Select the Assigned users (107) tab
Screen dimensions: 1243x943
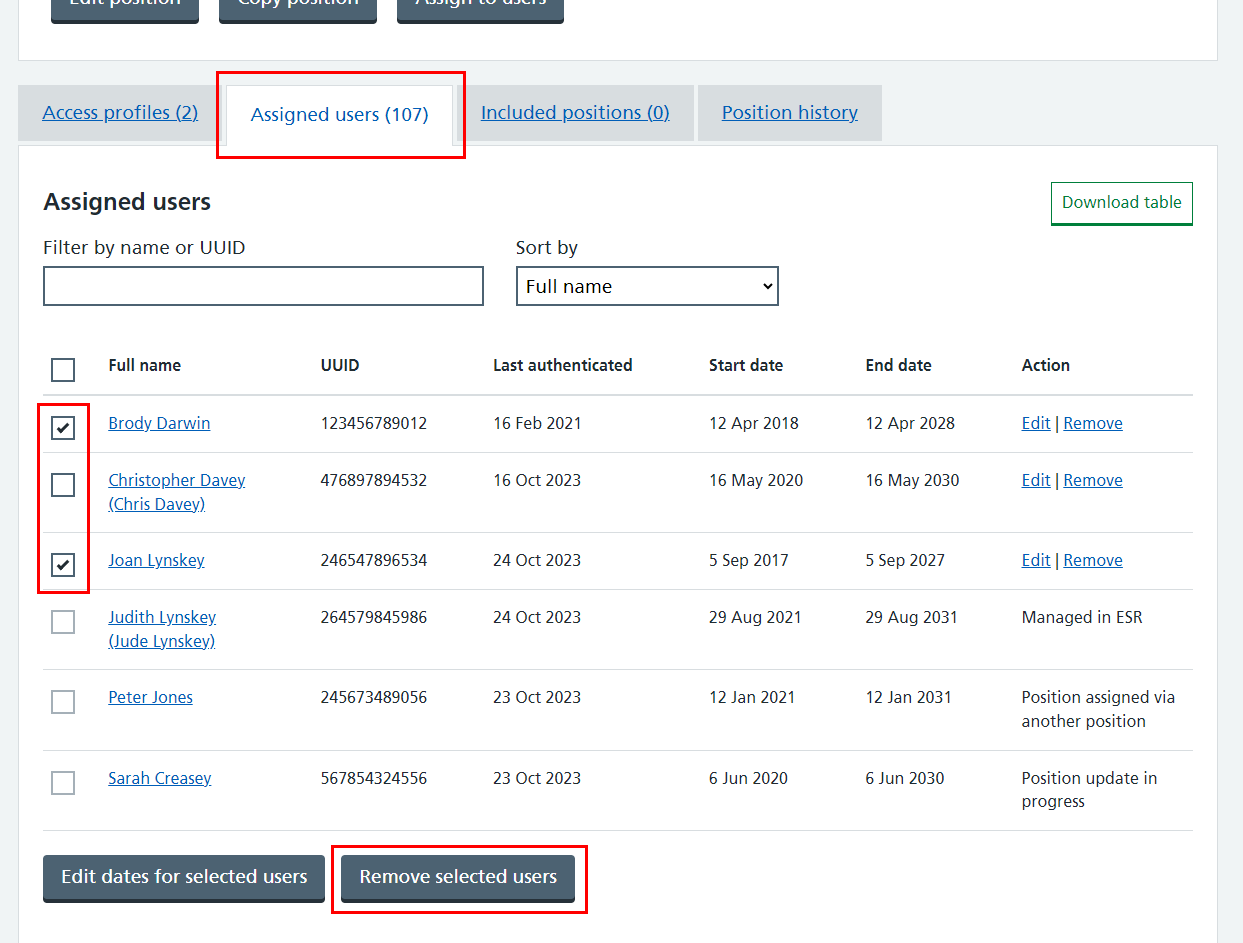click(x=340, y=115)
